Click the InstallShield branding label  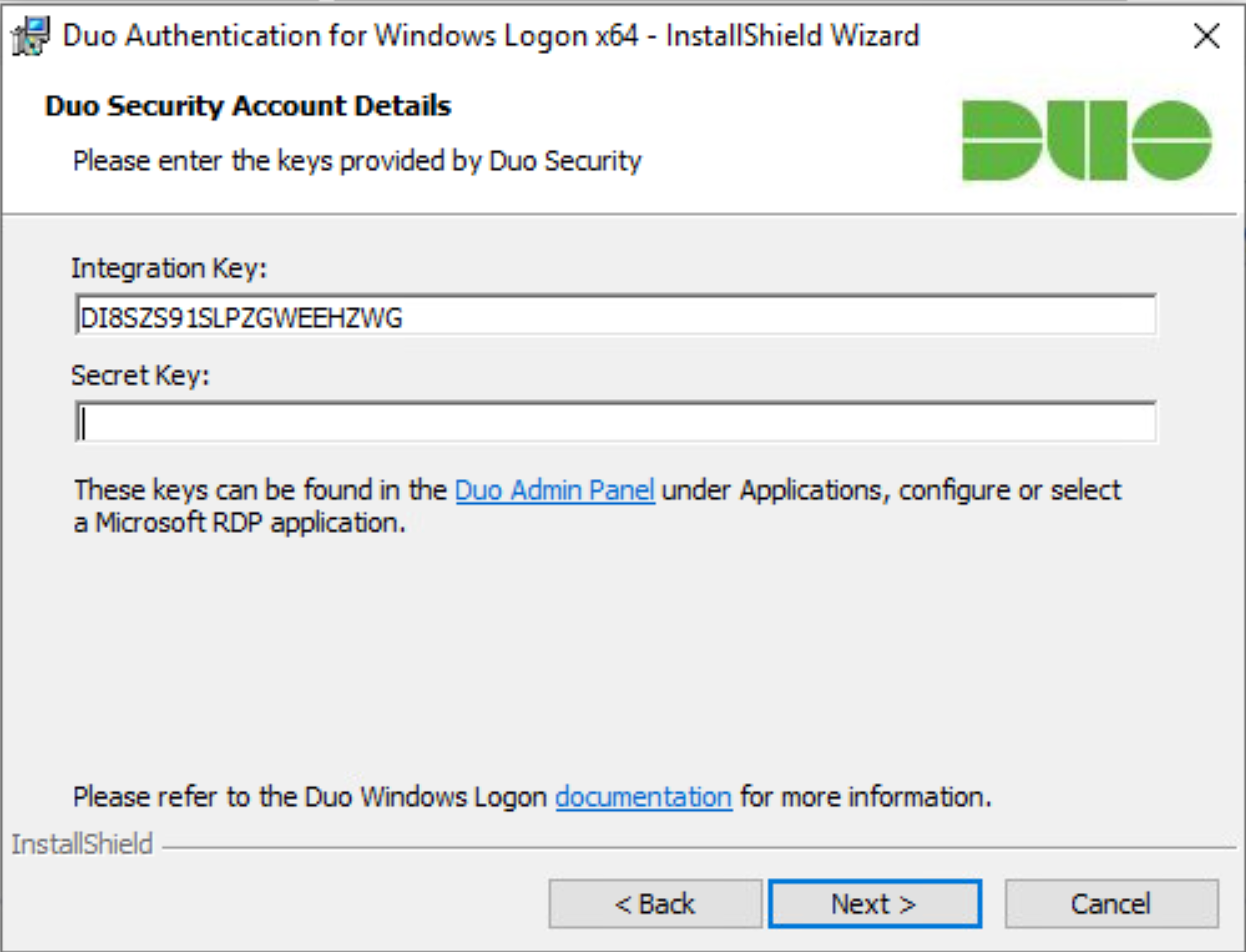click(x=82, y=845)
